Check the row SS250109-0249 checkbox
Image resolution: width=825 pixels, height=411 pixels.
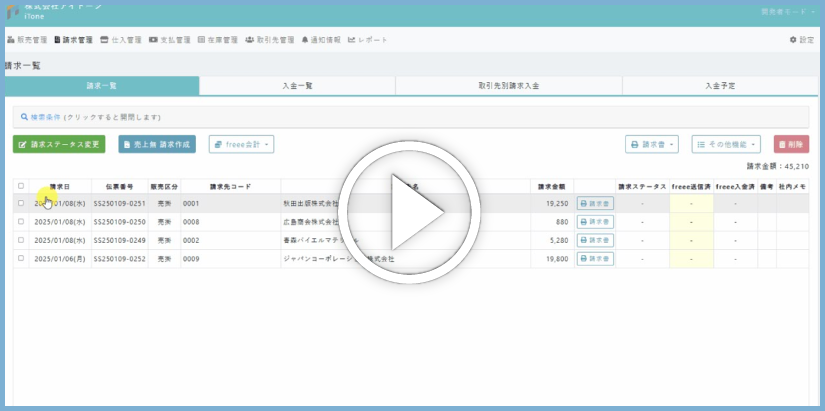point(21,240)
